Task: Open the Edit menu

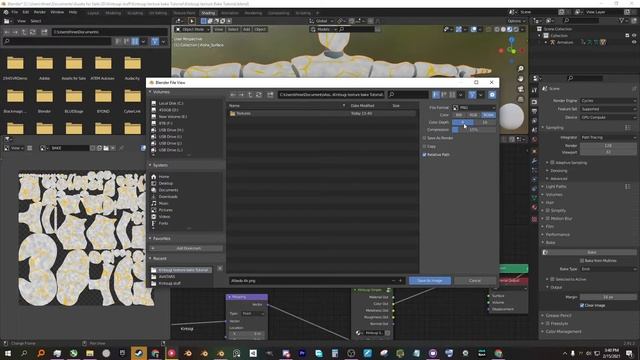Action: coord(26,12)
